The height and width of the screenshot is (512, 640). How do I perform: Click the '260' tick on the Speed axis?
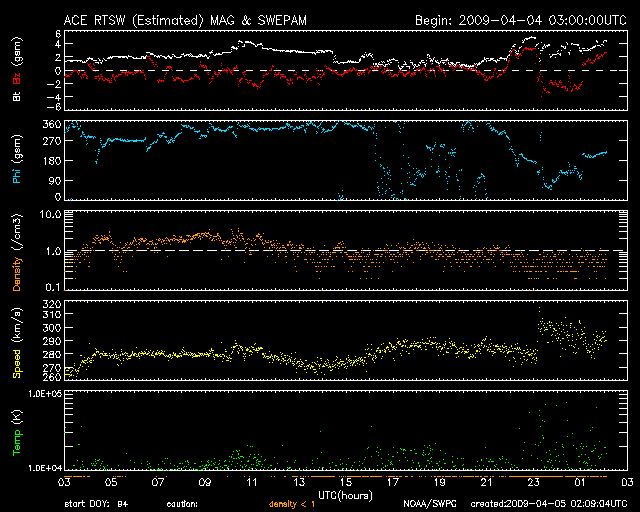[52, 376]
